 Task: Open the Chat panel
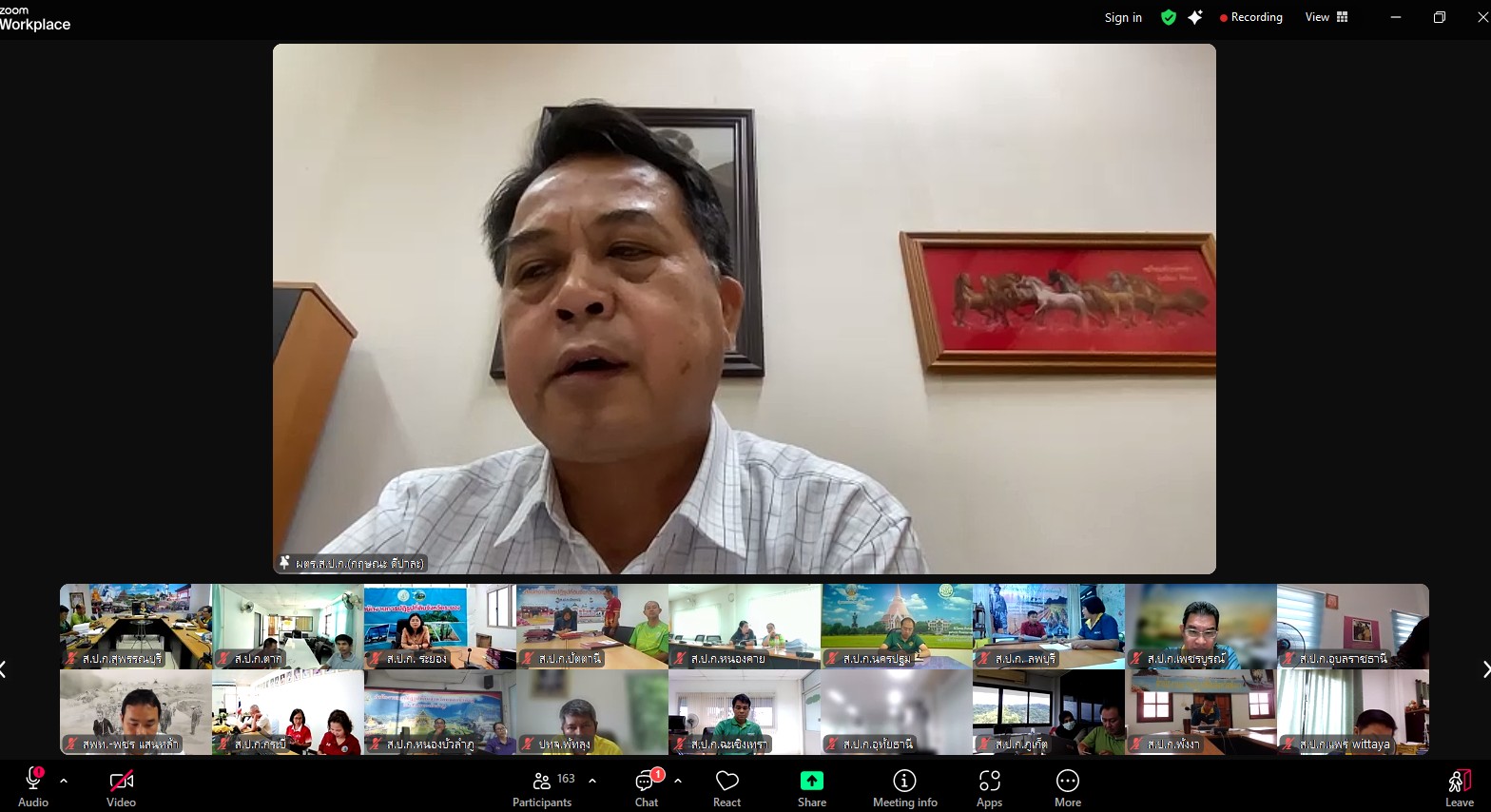(647, 788)
